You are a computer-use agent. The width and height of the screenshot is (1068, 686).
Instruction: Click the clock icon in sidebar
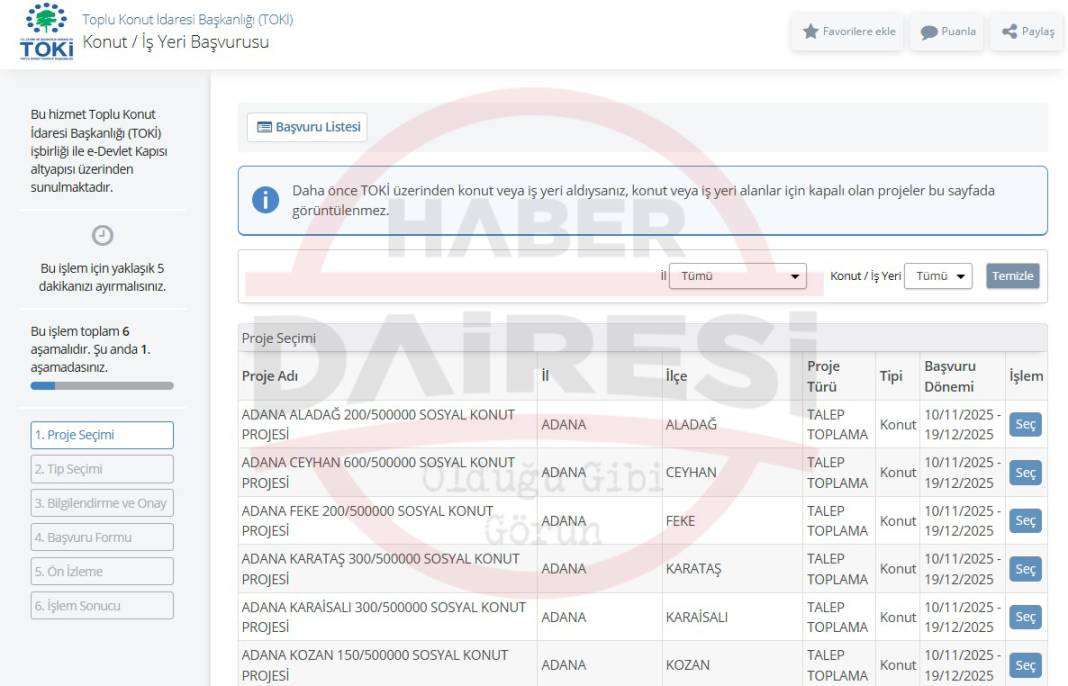coord(102,236)
